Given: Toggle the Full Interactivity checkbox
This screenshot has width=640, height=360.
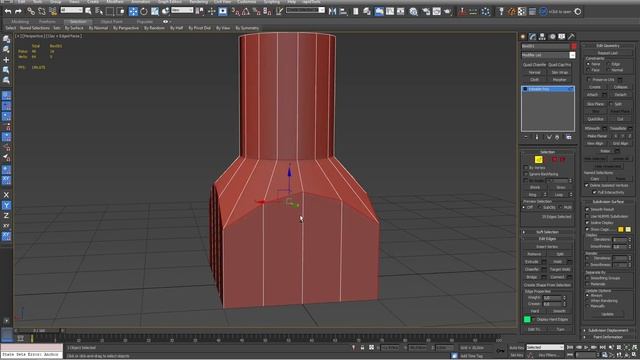Looking at the screenshot, I should [594, 192].
